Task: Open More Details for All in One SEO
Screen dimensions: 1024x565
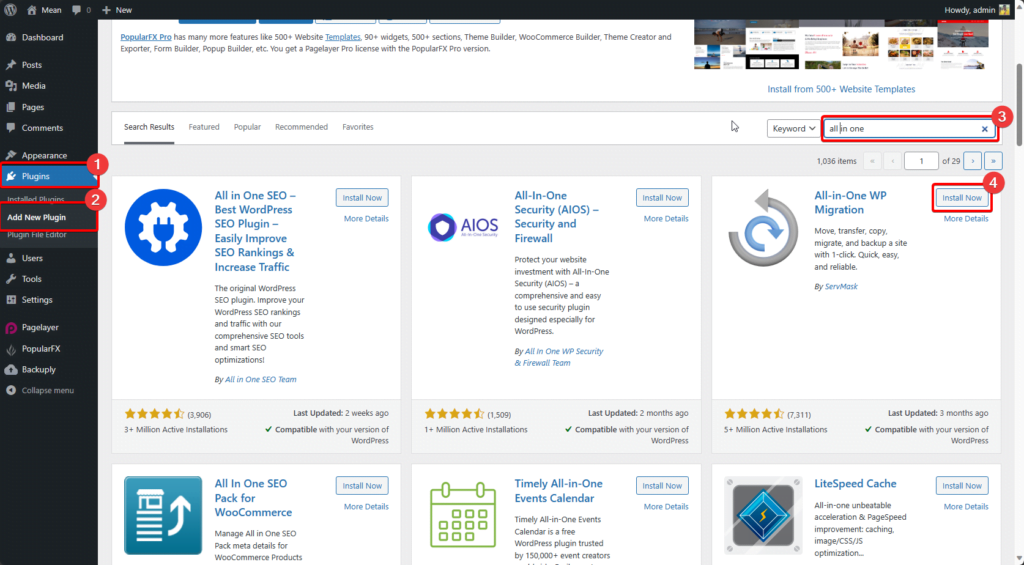Action: pyautogui.click(x=366, y=218)
